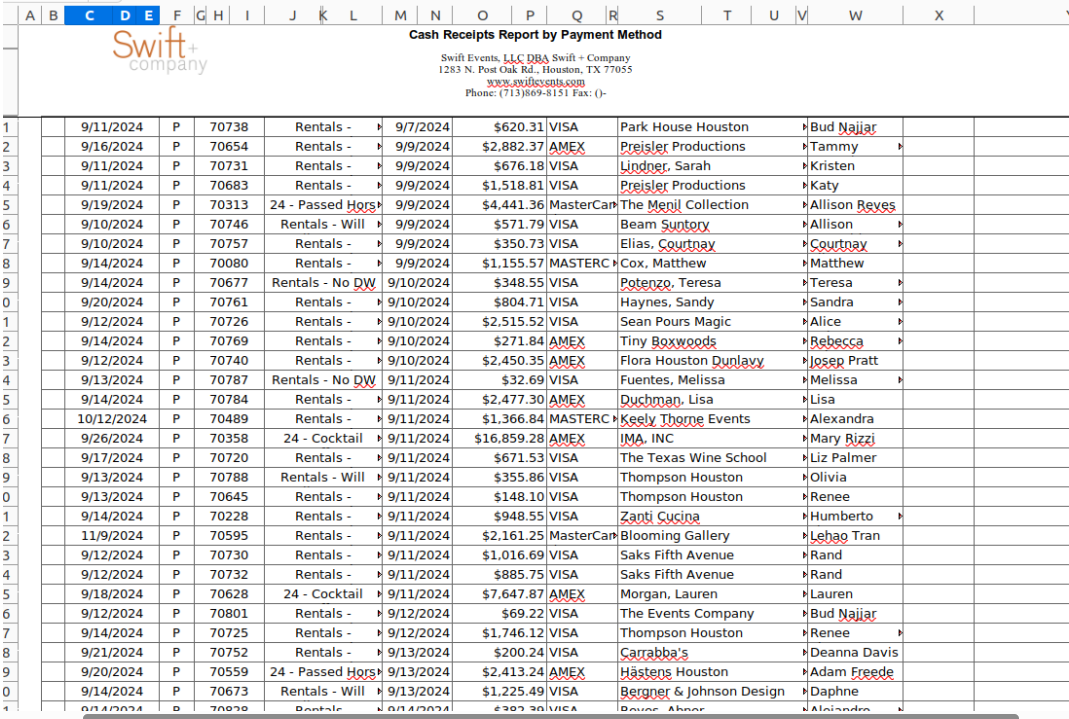Select cell Lehao Tran

[x=855, y=536]
